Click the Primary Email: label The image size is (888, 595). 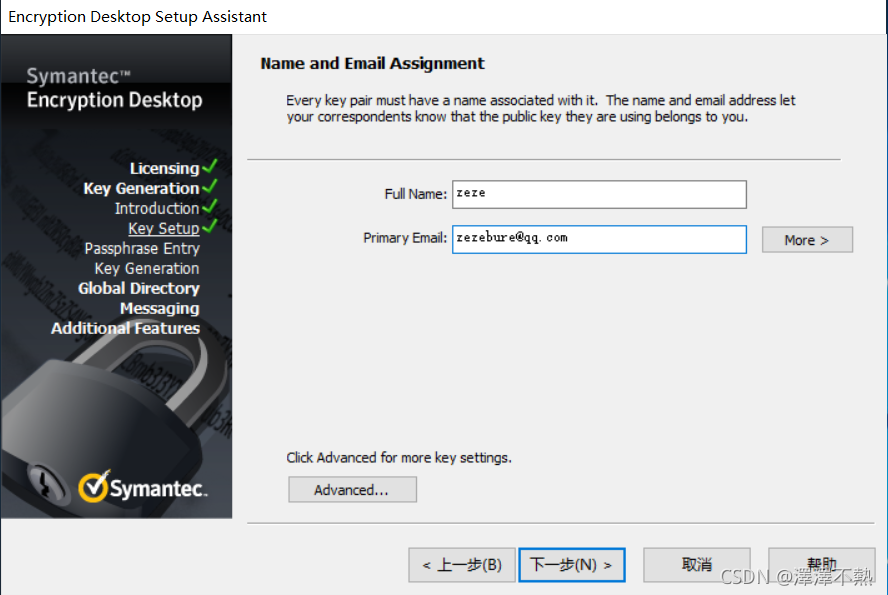(x=405, y=238)
